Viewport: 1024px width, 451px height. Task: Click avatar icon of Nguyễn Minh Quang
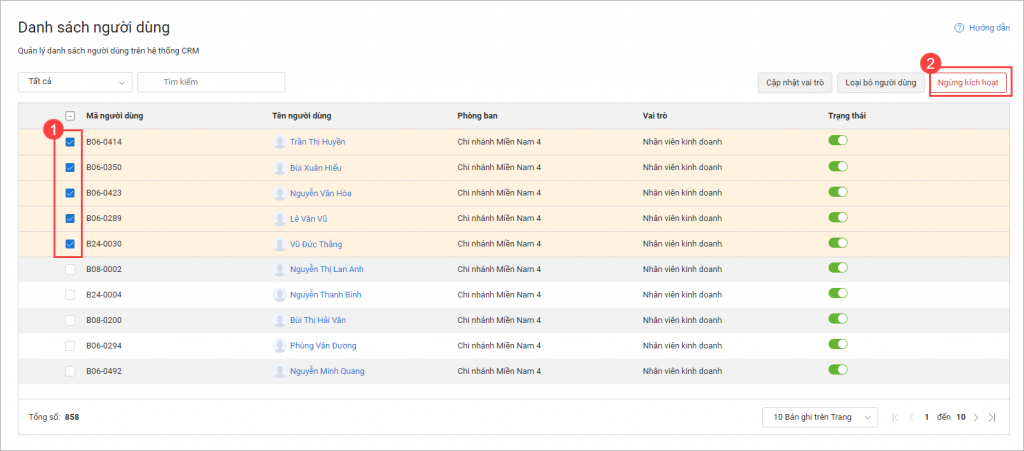280,371
